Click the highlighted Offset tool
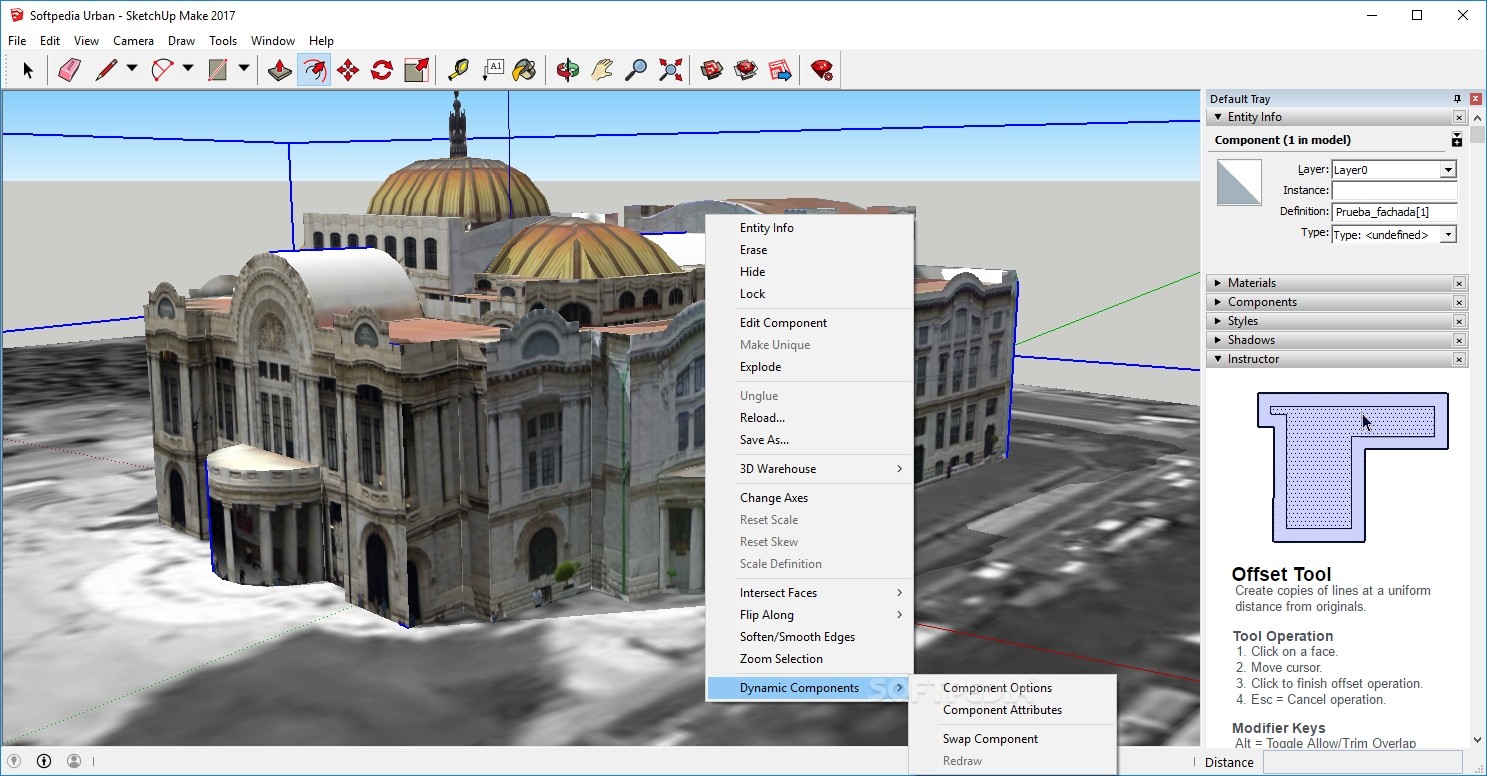Image resolution: width=1487 pixels, height=776 pixels. (x=314, y=70)
